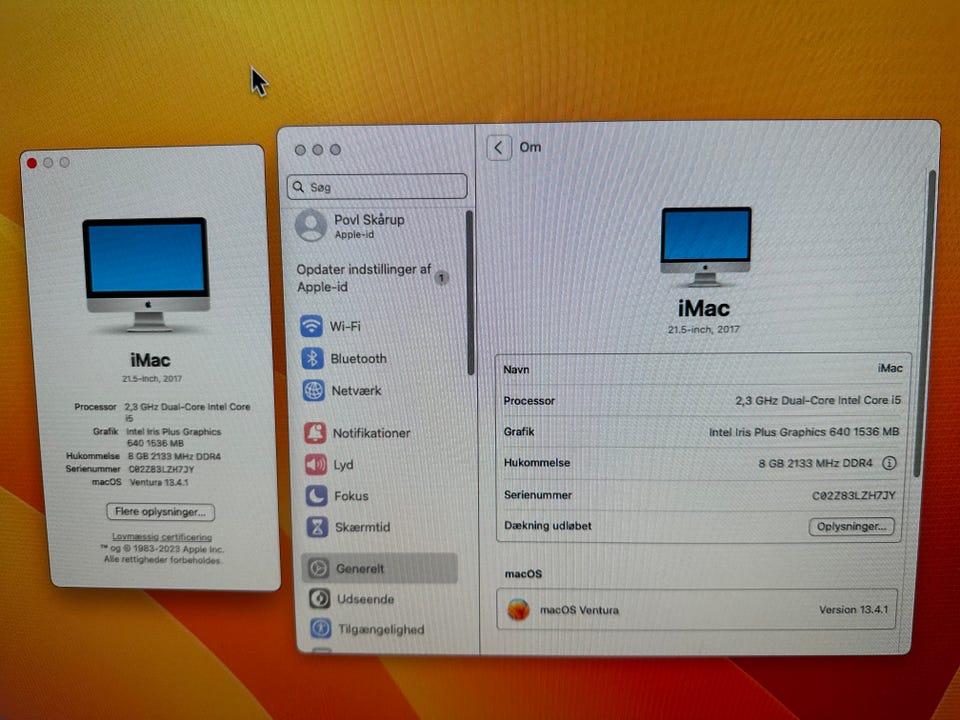This screenshot has width=960, height=720.
Task: Select Generelt in the sidebar
Action: click(x=380, y=568)
